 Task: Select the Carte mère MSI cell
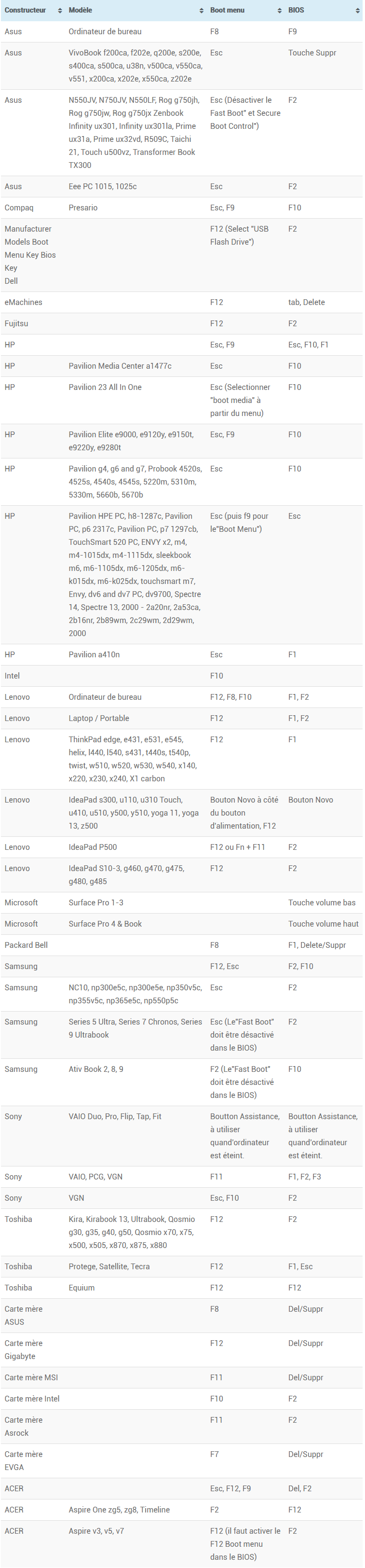click(x=31, y=1377)
